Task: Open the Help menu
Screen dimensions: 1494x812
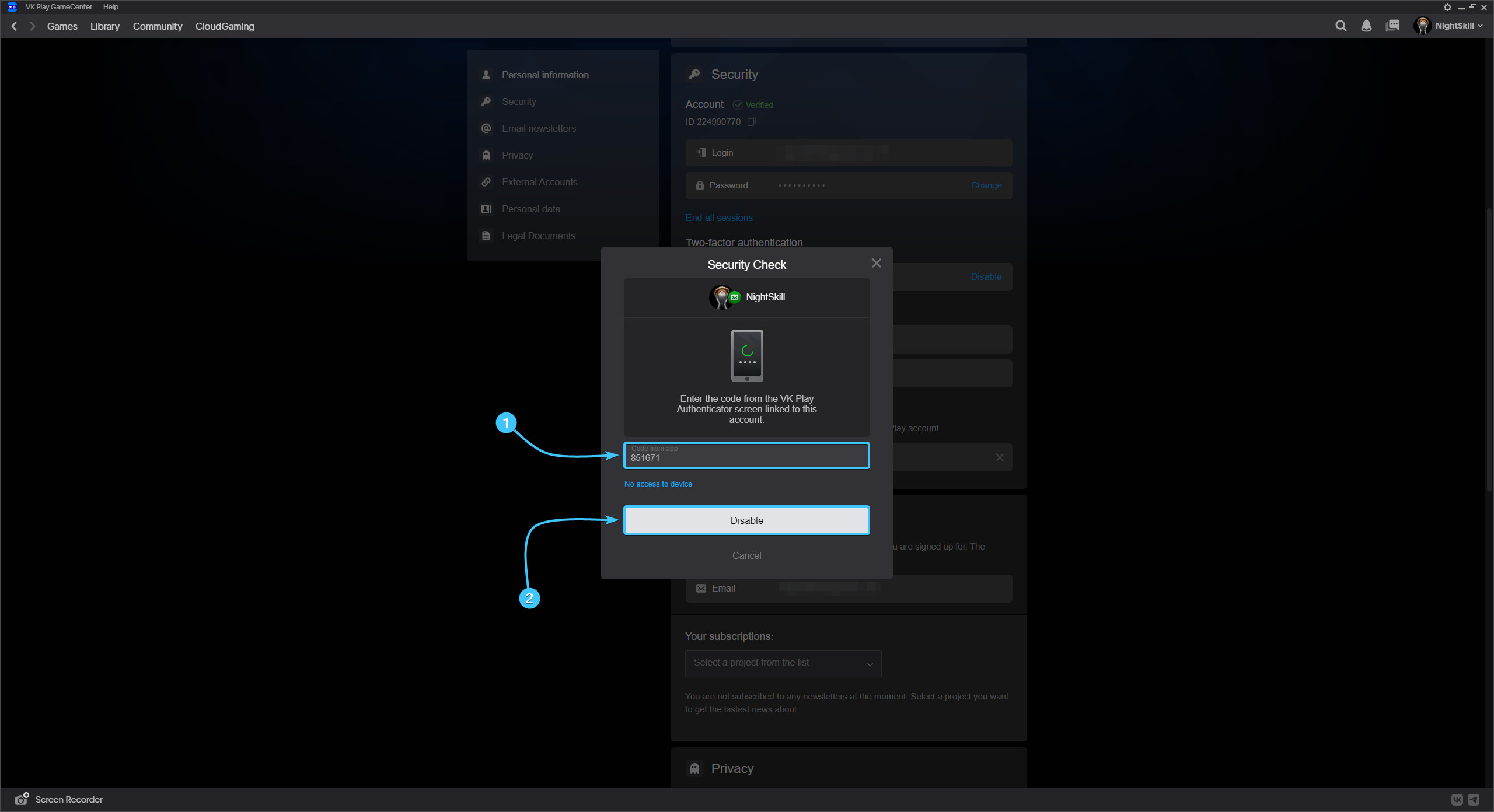Action: [x=110, y=7]
